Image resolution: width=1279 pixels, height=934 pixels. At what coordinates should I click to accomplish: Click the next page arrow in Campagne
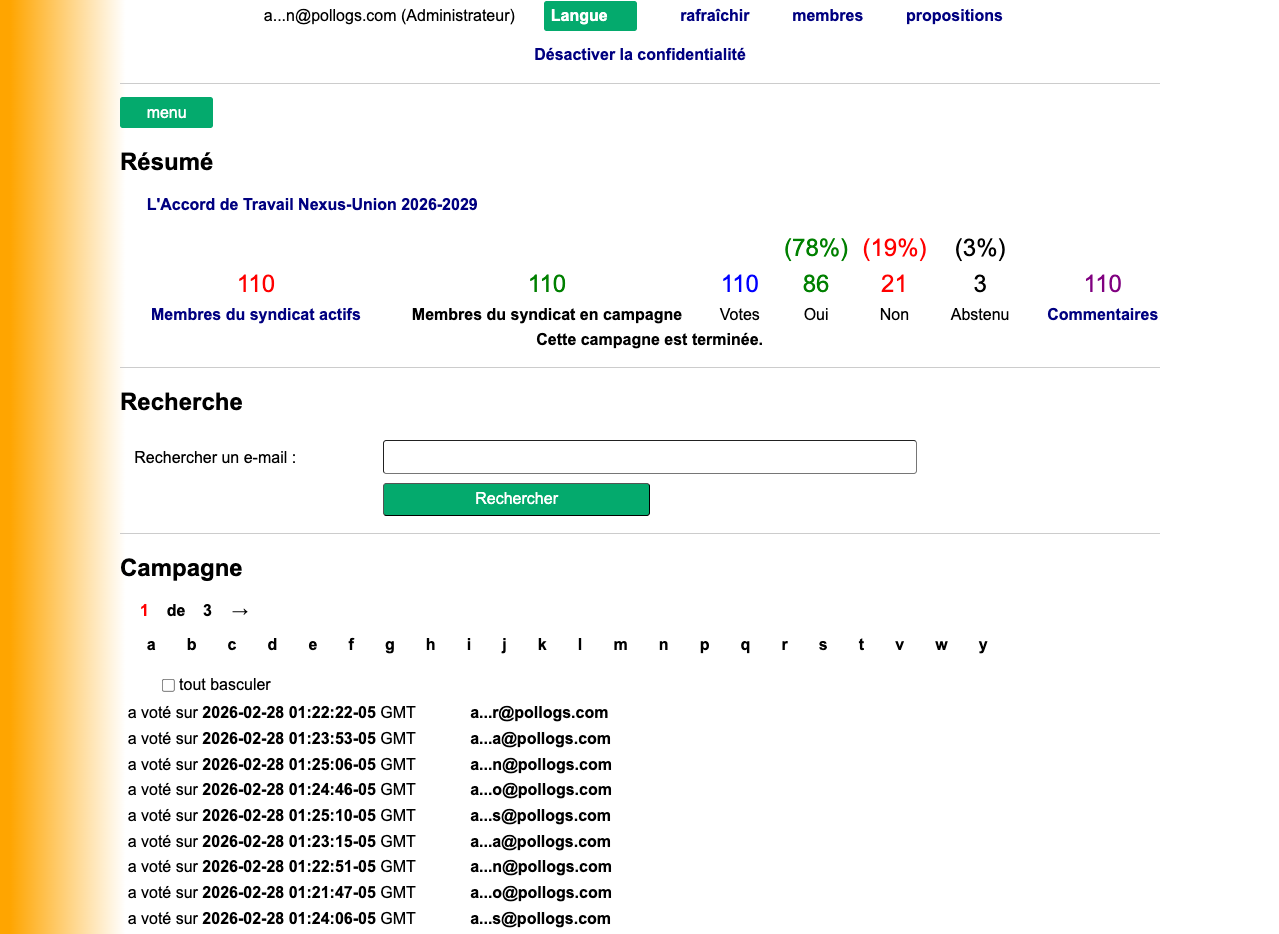coord(239,611)
